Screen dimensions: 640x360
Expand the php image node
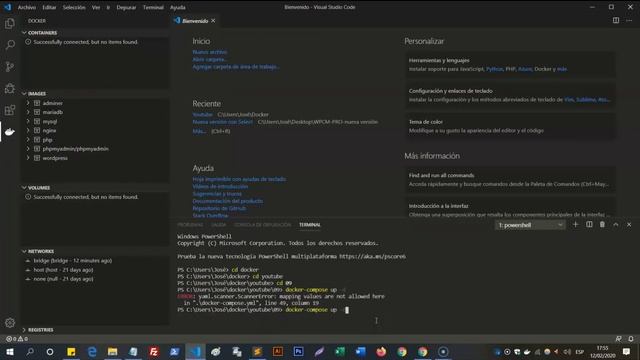28,140
